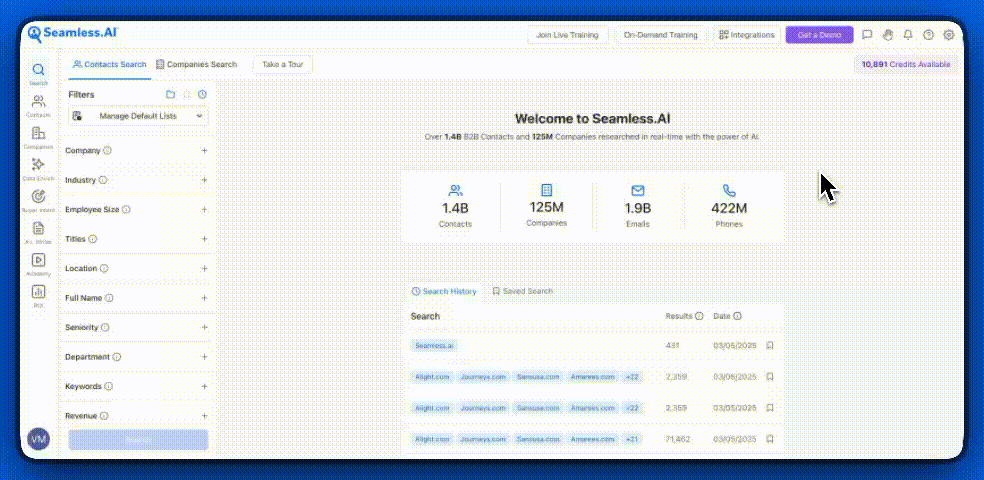Expand the Titles filter
This screenshot has width=984, height=480.
(204, 239)
